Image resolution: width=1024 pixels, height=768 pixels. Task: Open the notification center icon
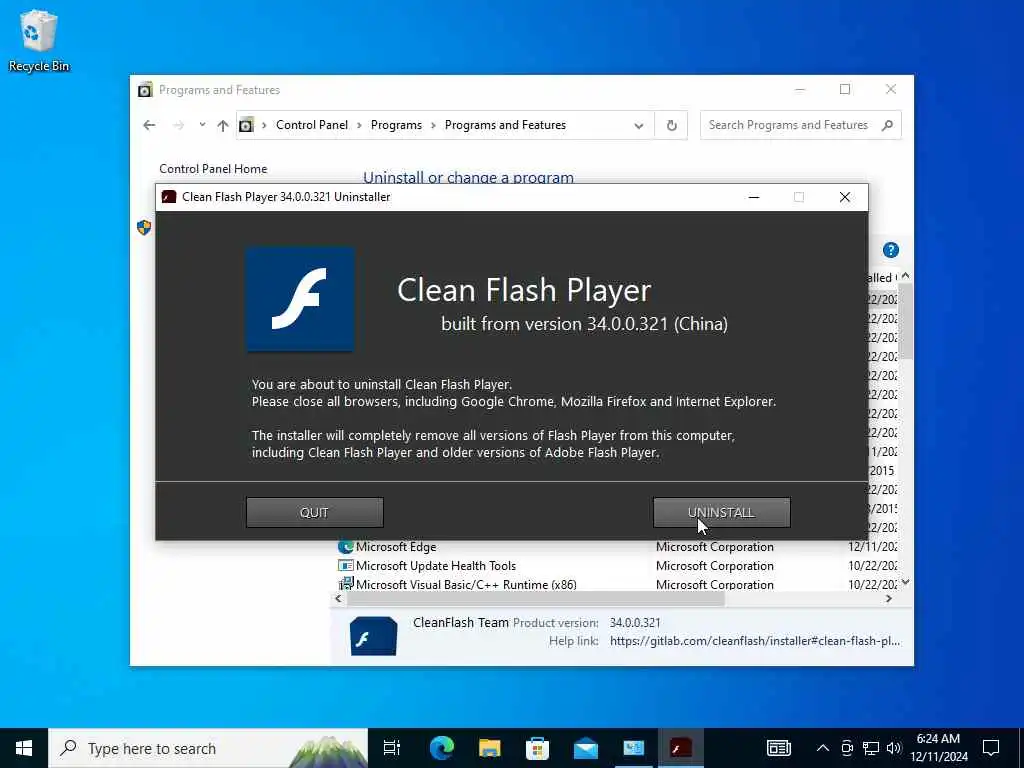(x=991, y=748)
